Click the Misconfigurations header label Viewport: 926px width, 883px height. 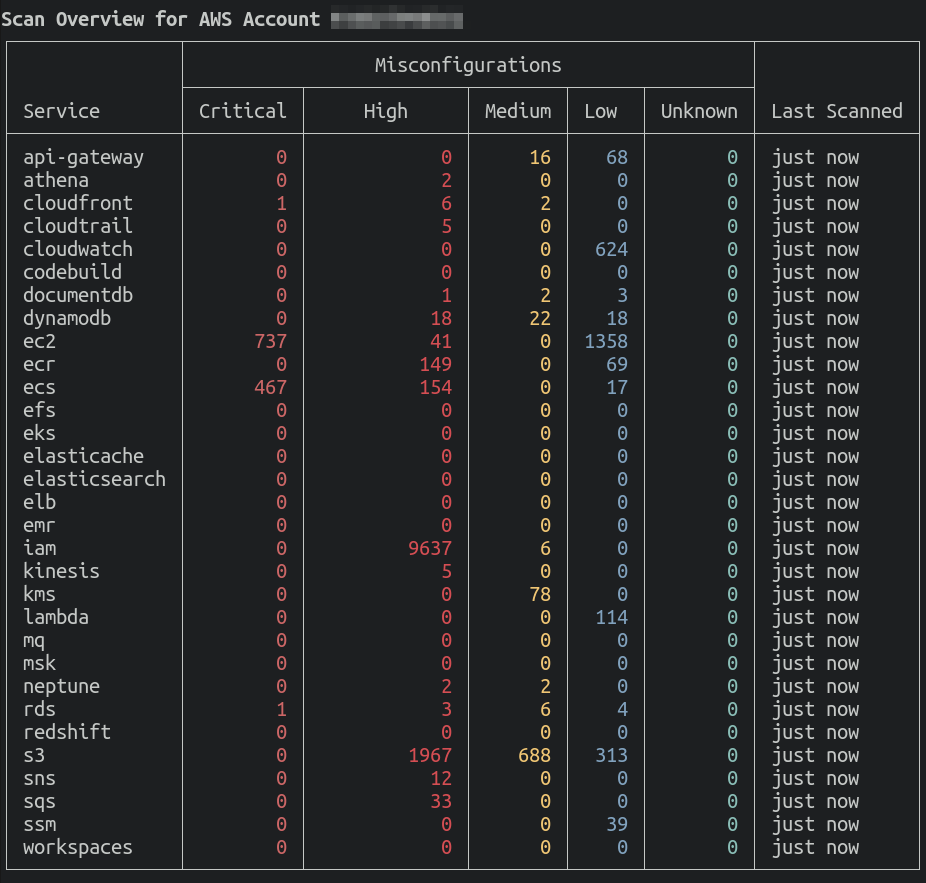467,64
